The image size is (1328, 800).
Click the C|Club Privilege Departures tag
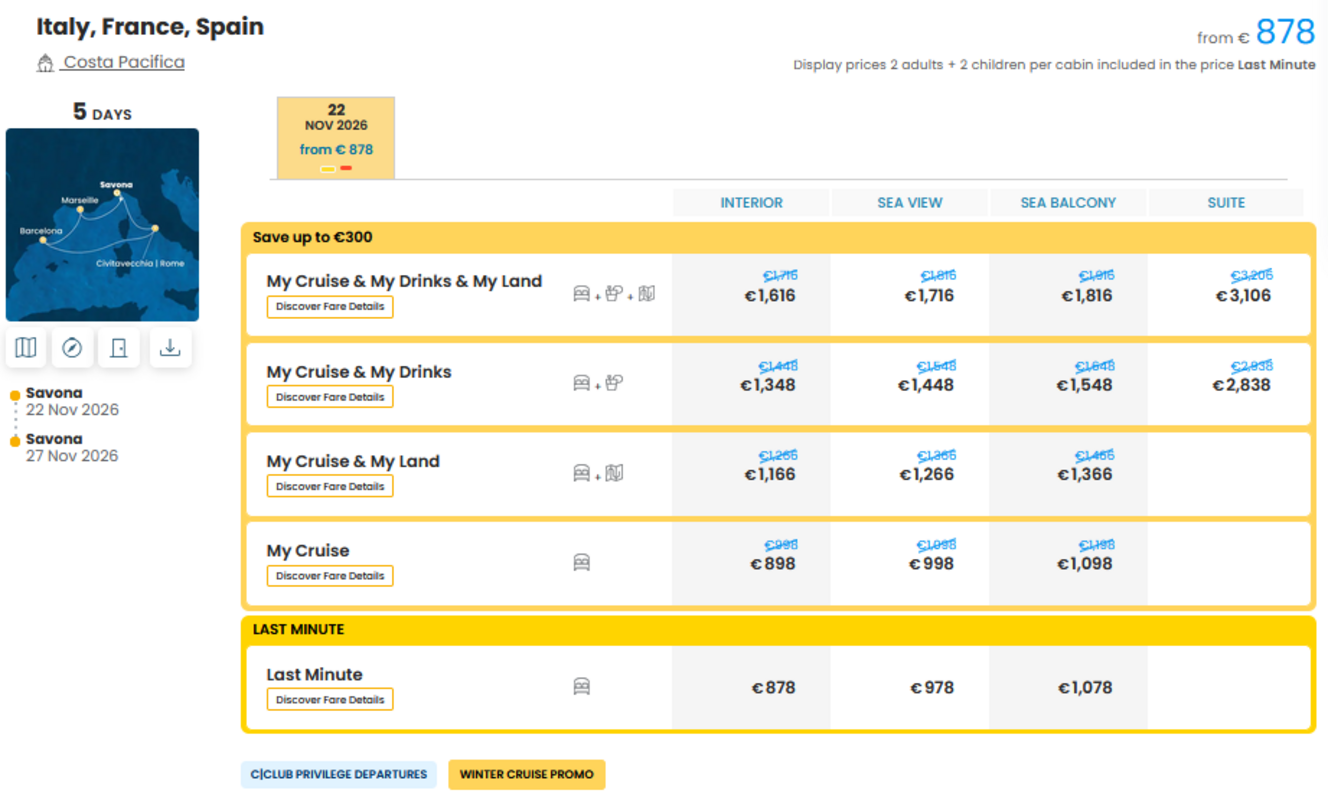pos(339,774)
